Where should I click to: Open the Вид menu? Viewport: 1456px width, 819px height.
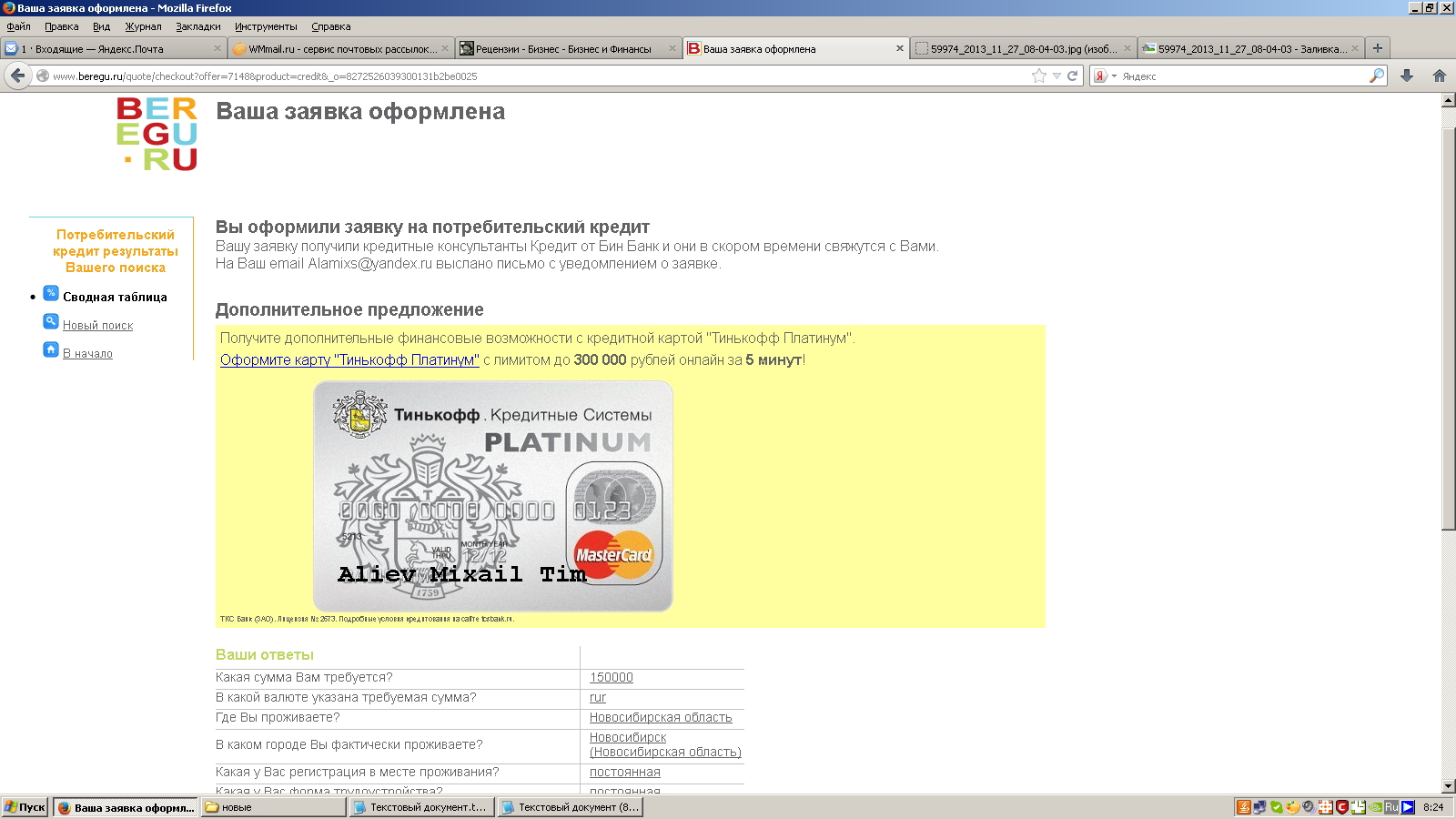pyautogui.click(x=101, y=26)
